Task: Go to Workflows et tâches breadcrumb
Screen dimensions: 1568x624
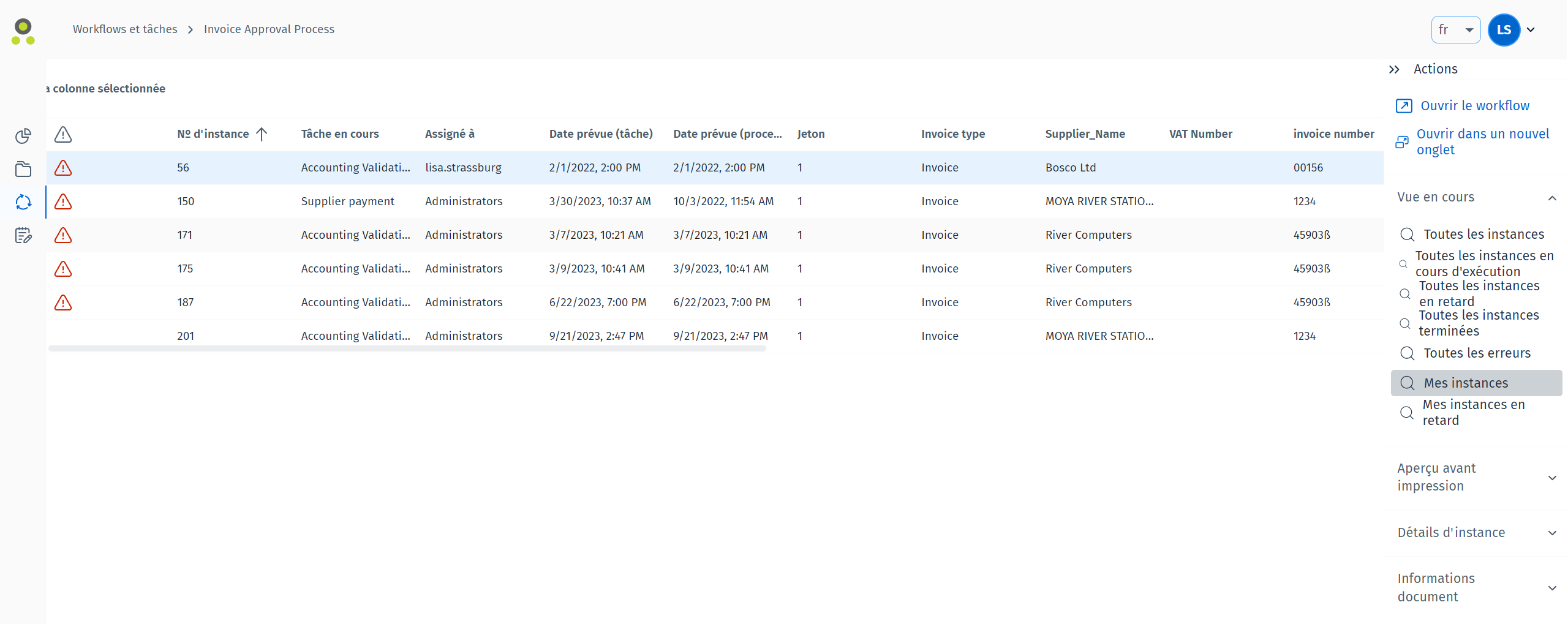Action: (x=125, y=29)
